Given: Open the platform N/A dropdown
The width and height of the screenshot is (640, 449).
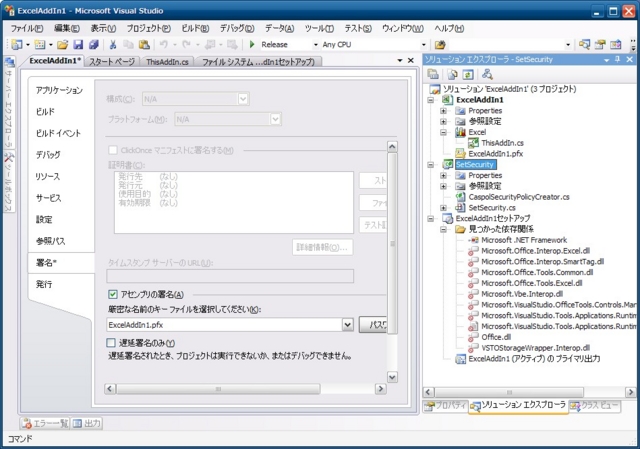Looking at the screenshot, I should [x=276, y=119].
